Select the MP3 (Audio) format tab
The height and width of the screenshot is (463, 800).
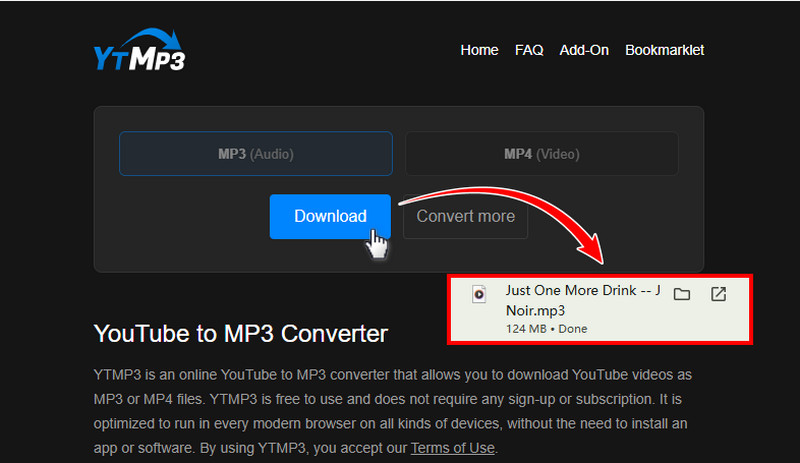256,154
